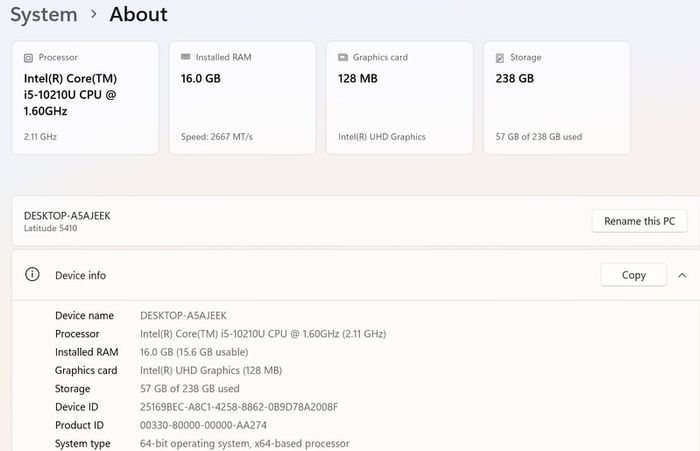Select the DESKTOP-A5AJEEK PC name heading
Screen dimensions: 700x451
point(67,216)
